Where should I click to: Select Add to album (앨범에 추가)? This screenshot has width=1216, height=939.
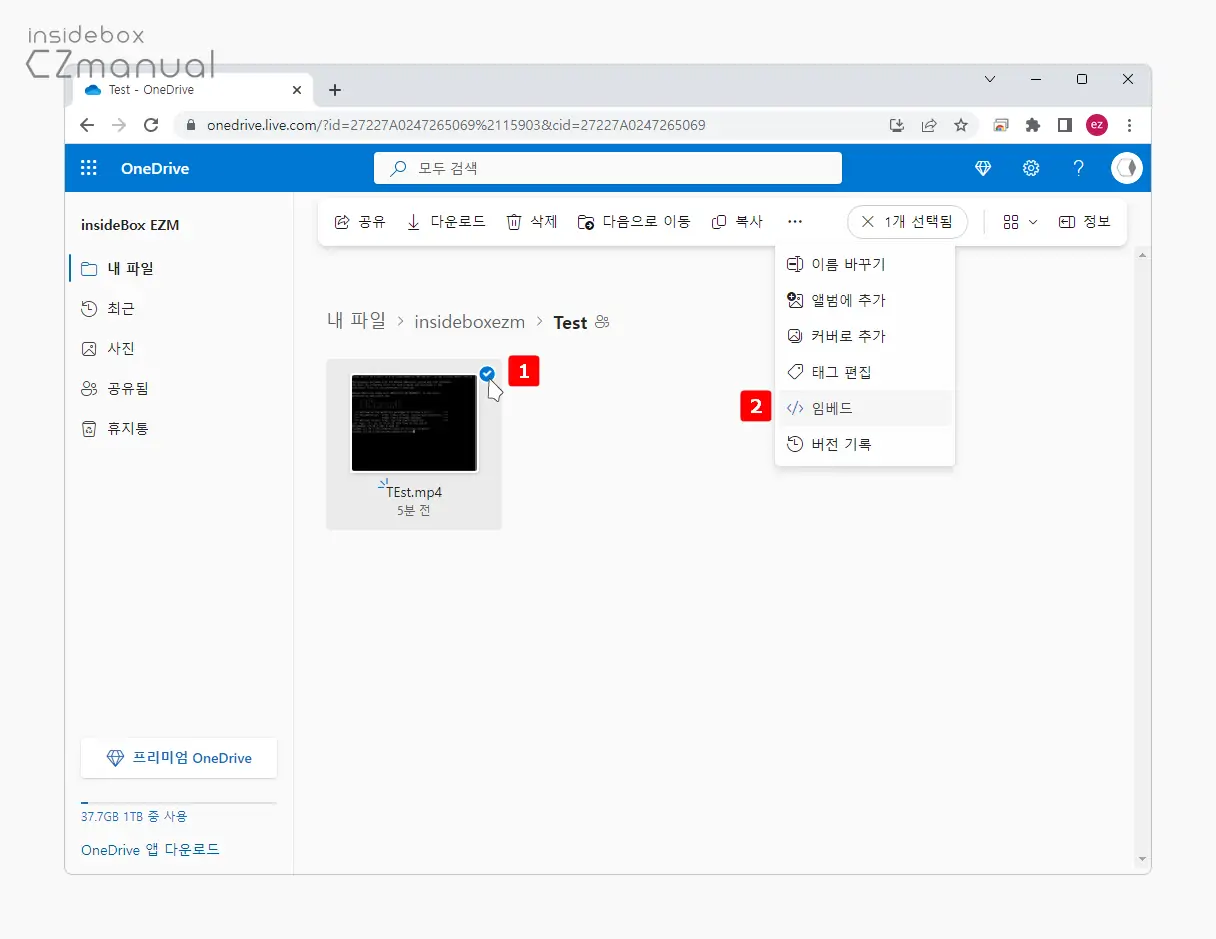(865, 300)
